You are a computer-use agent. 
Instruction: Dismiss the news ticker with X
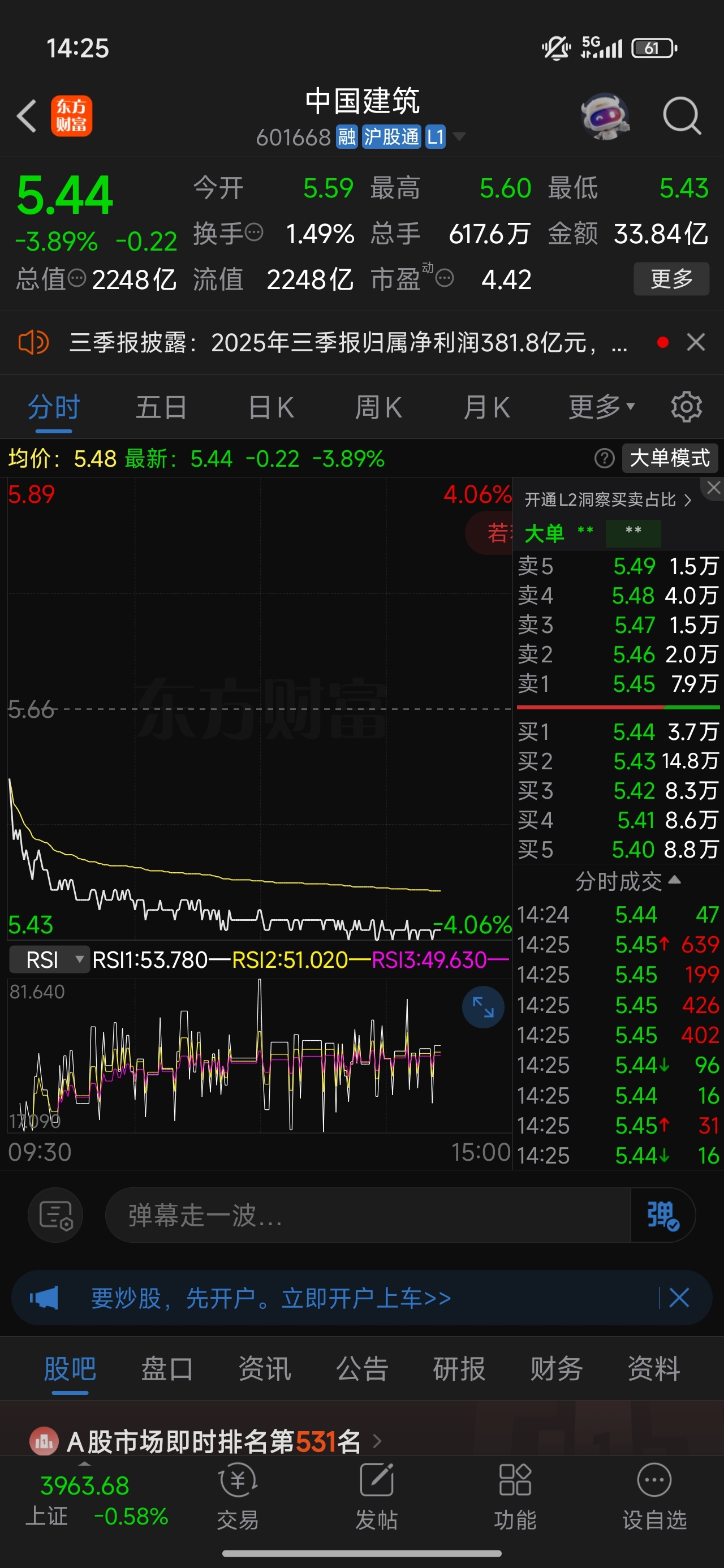click(695, 342)
